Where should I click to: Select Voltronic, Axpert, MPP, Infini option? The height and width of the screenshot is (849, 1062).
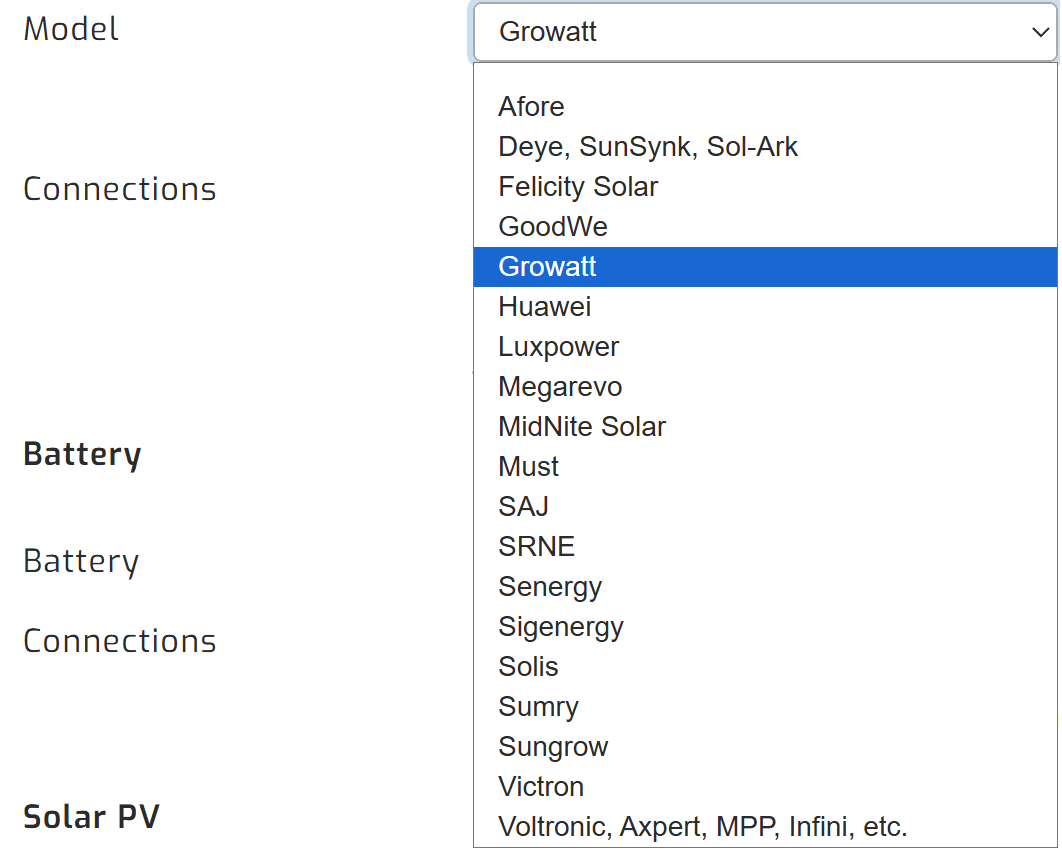(x=703, y=827)
